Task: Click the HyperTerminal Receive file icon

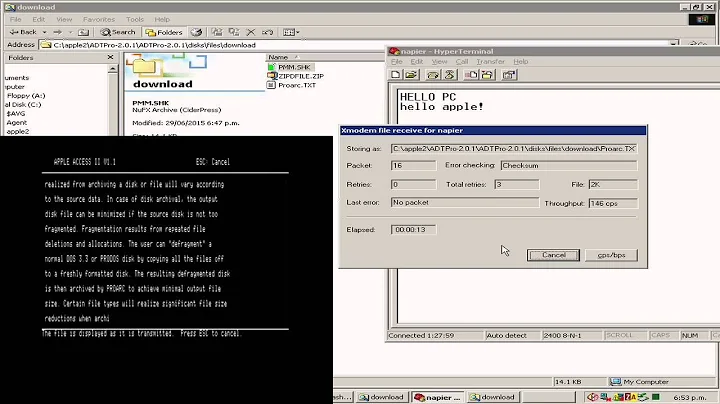Action: 487,75
